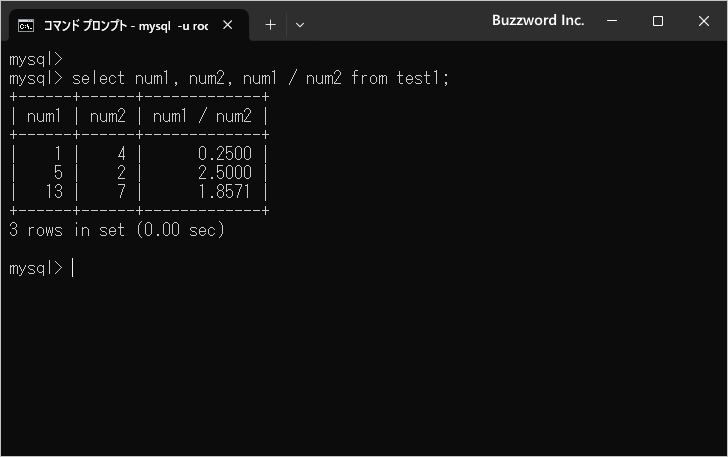Image resolution: width=728 pixels, height=457 pixels.
Task: Click the value 4 in the num2 column
Action: click(122, 154)
